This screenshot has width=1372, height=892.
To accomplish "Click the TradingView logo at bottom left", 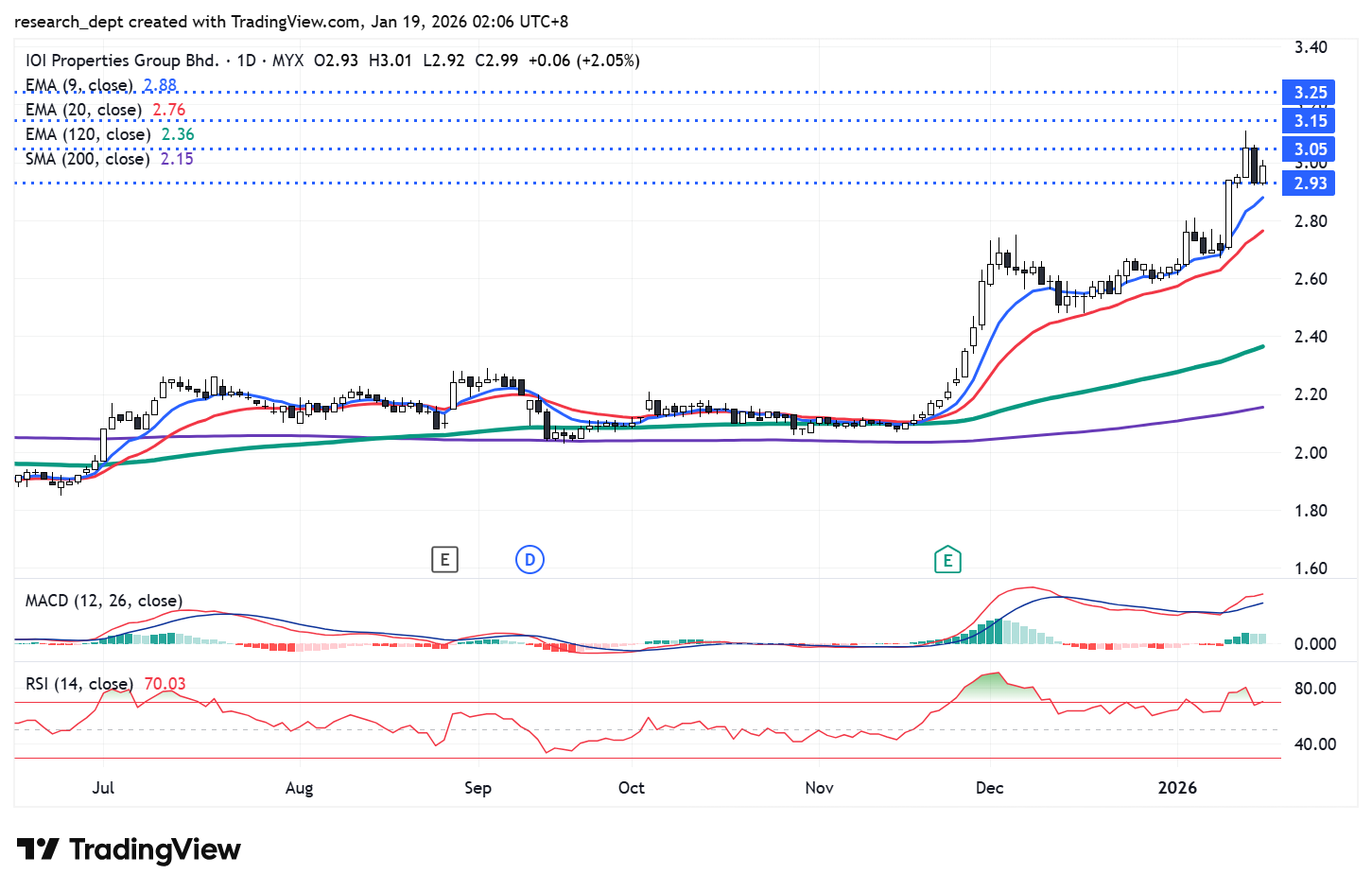I will pos(129,849).
